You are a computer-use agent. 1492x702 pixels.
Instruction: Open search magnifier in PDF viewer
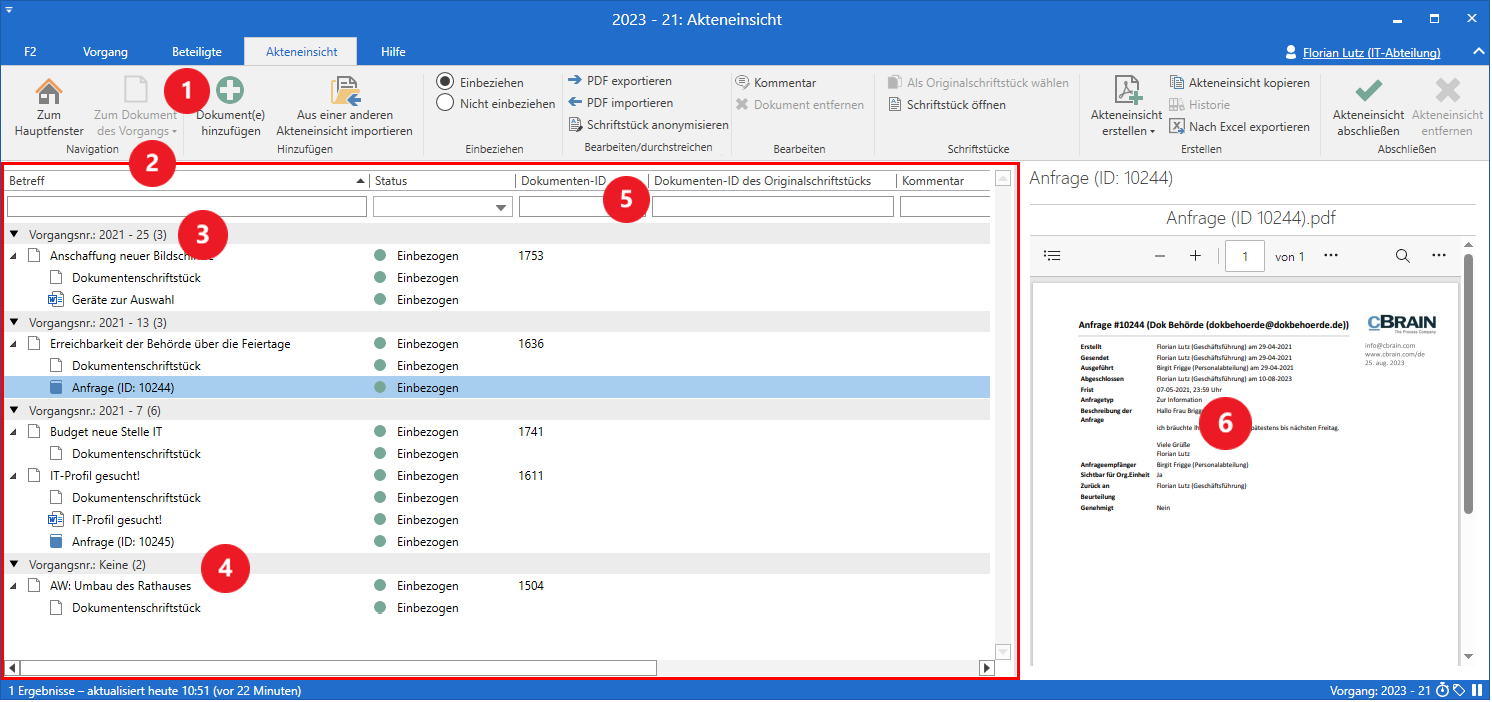click(1403, 256)
